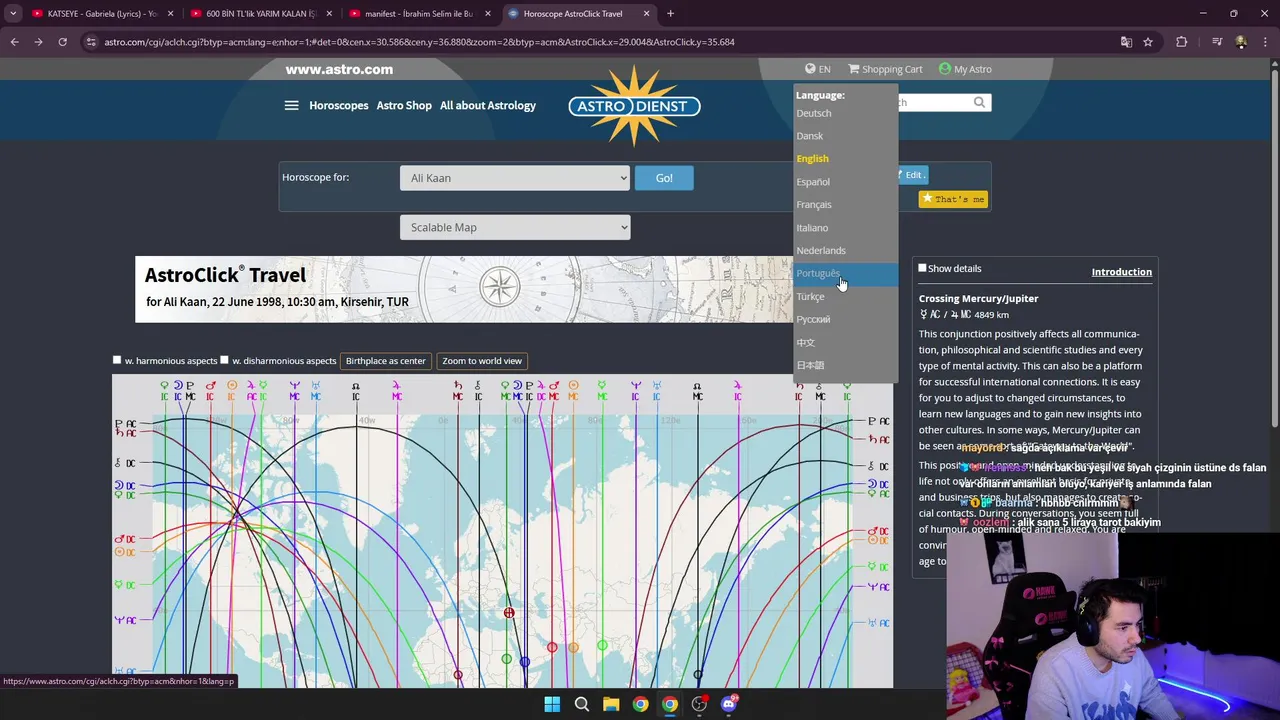Open the Chrome three-dot menu
Viewport: 1280px width, 720px height.
(1264, 42)
